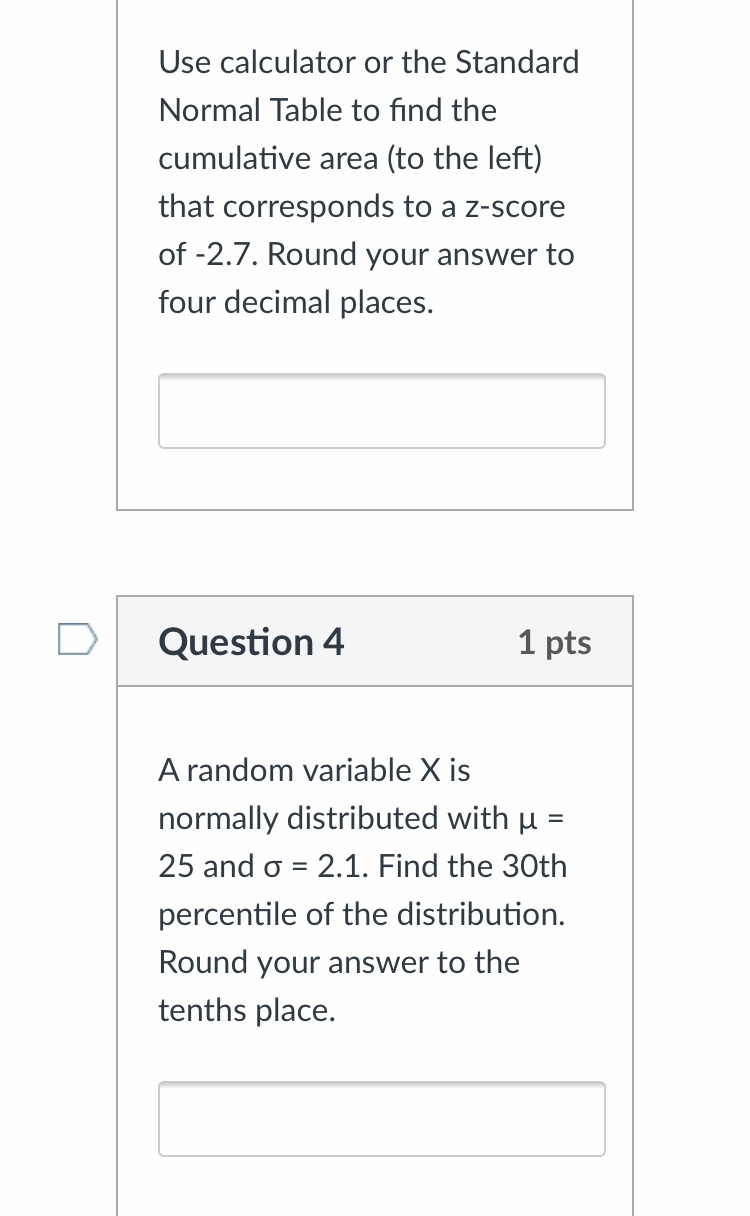This screenshot has height=1216, width=750.
Task: Click the 'that corresponds to a z-score' line
Action: click(x=361, y=206)
